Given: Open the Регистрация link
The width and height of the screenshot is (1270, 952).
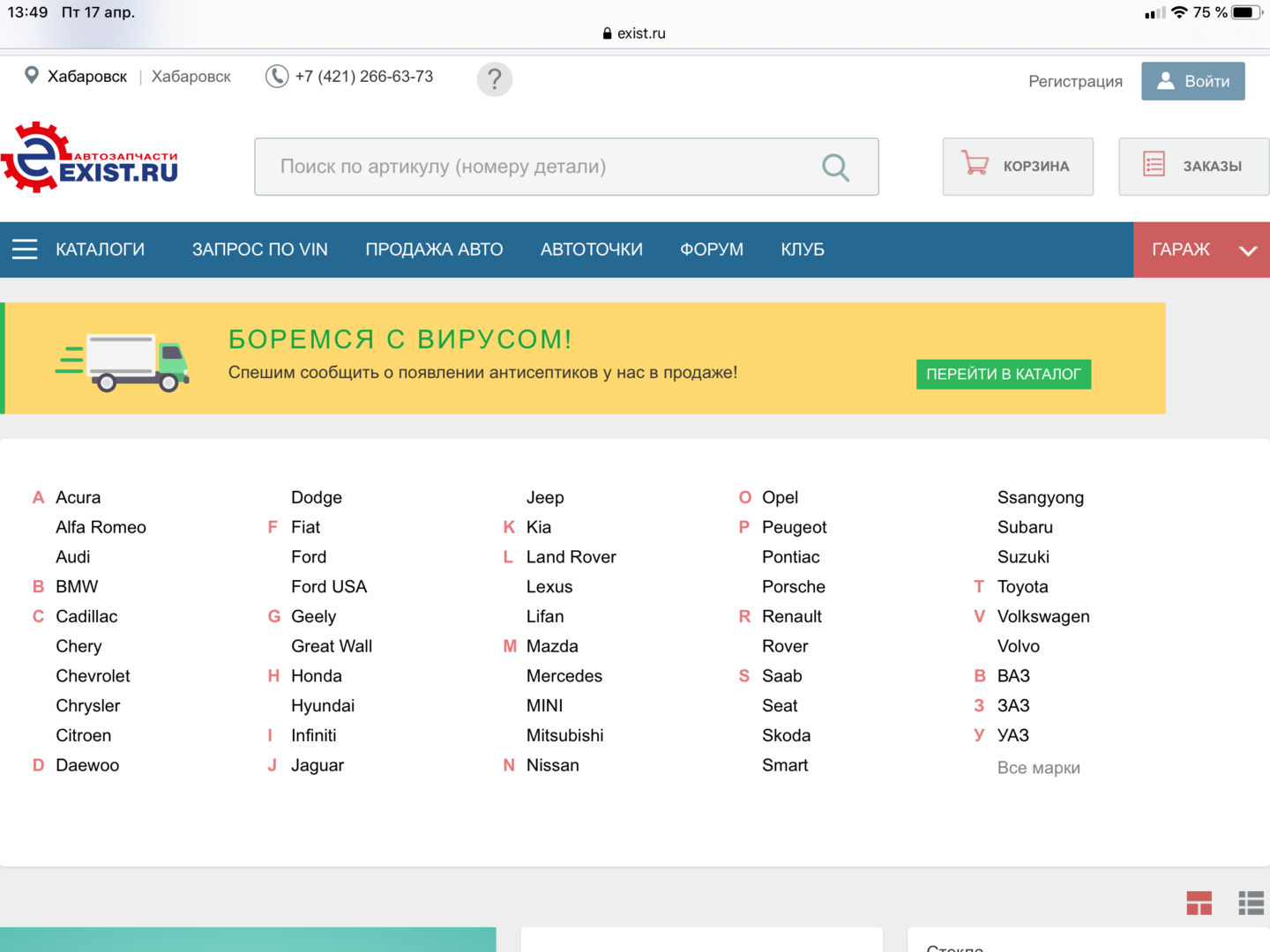Looking at the screenshot, I should point(1076,81).
